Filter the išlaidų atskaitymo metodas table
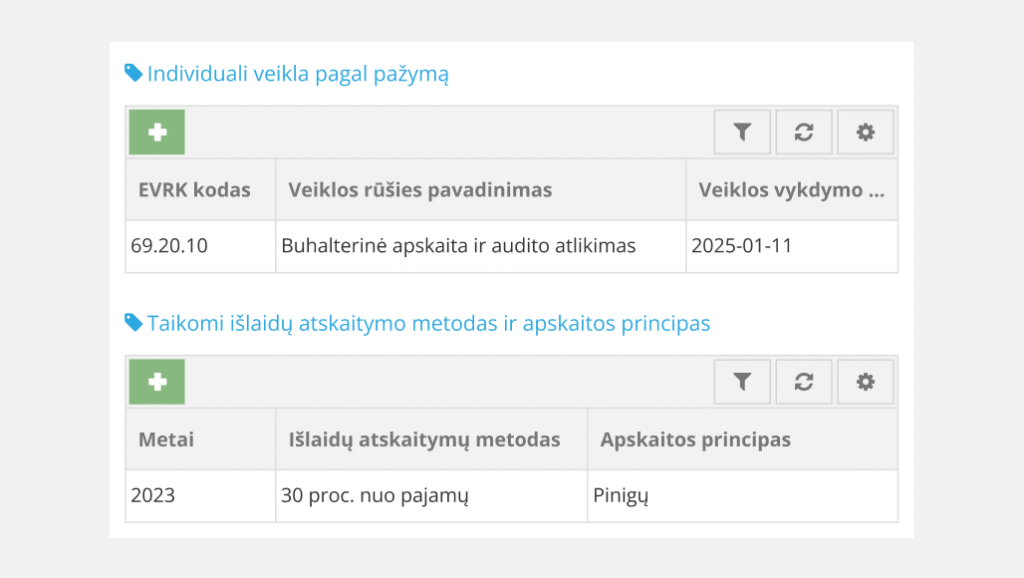 point(742,381)
